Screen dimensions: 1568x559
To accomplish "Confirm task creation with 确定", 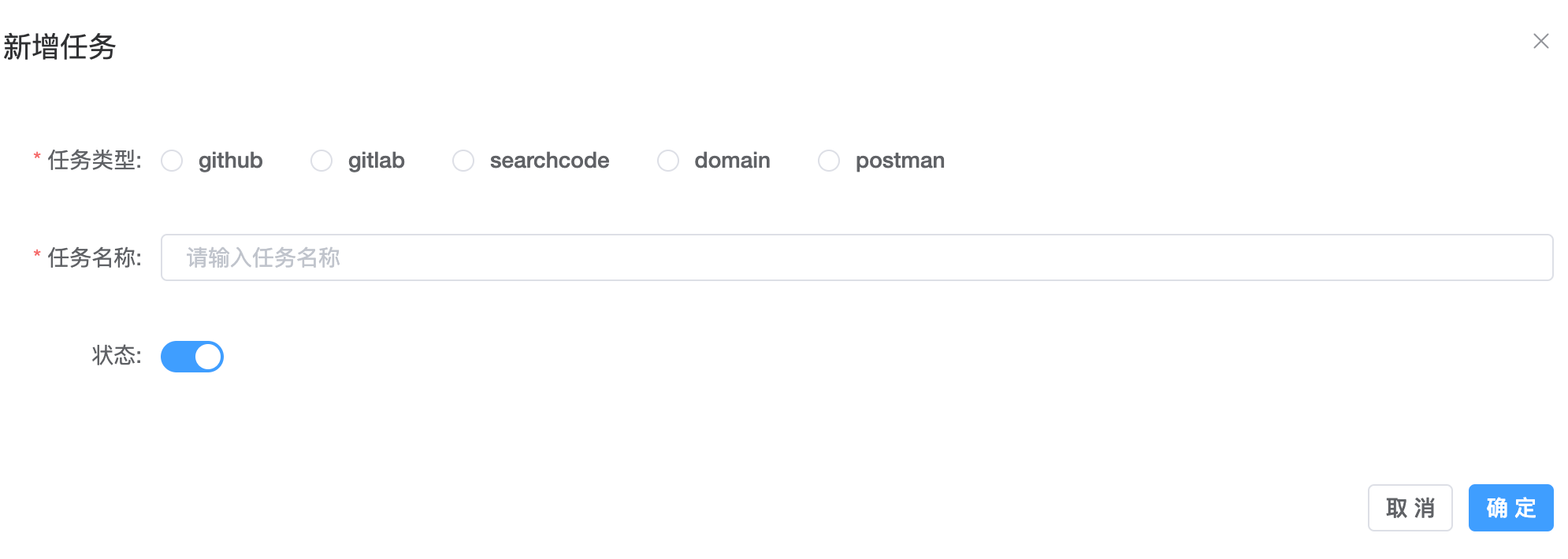I will [x=1510, y=508].
